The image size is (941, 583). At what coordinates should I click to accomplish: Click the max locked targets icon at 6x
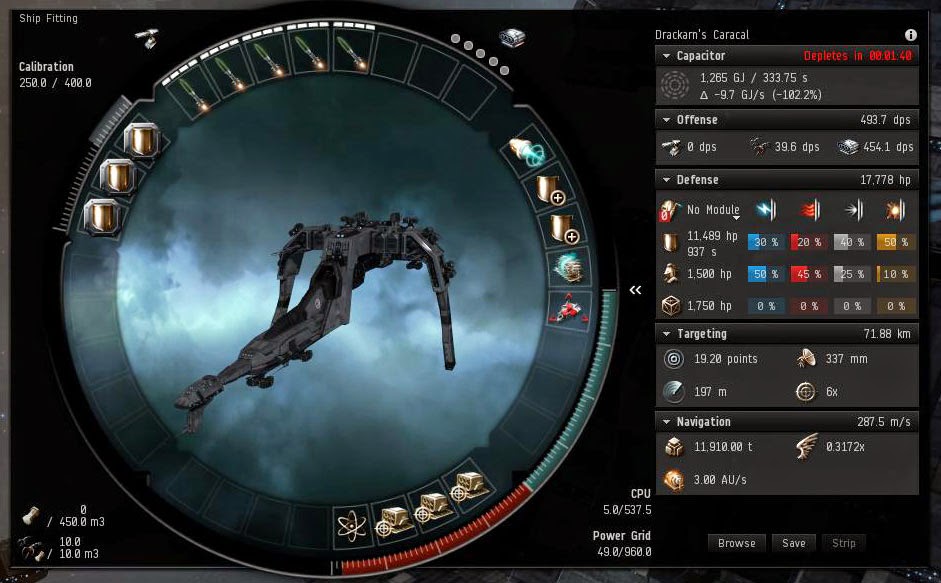click(805, 391)
